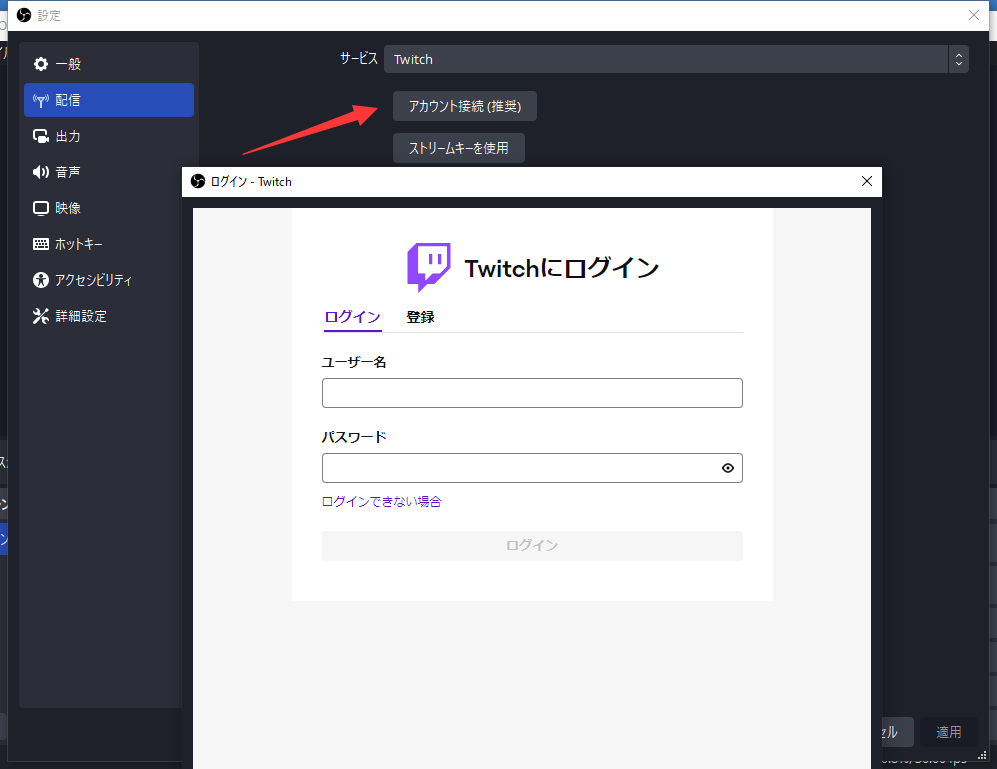Open the ログインできない場合 help link
Viewport: 997px width, 769px height.
coord(381,501)
